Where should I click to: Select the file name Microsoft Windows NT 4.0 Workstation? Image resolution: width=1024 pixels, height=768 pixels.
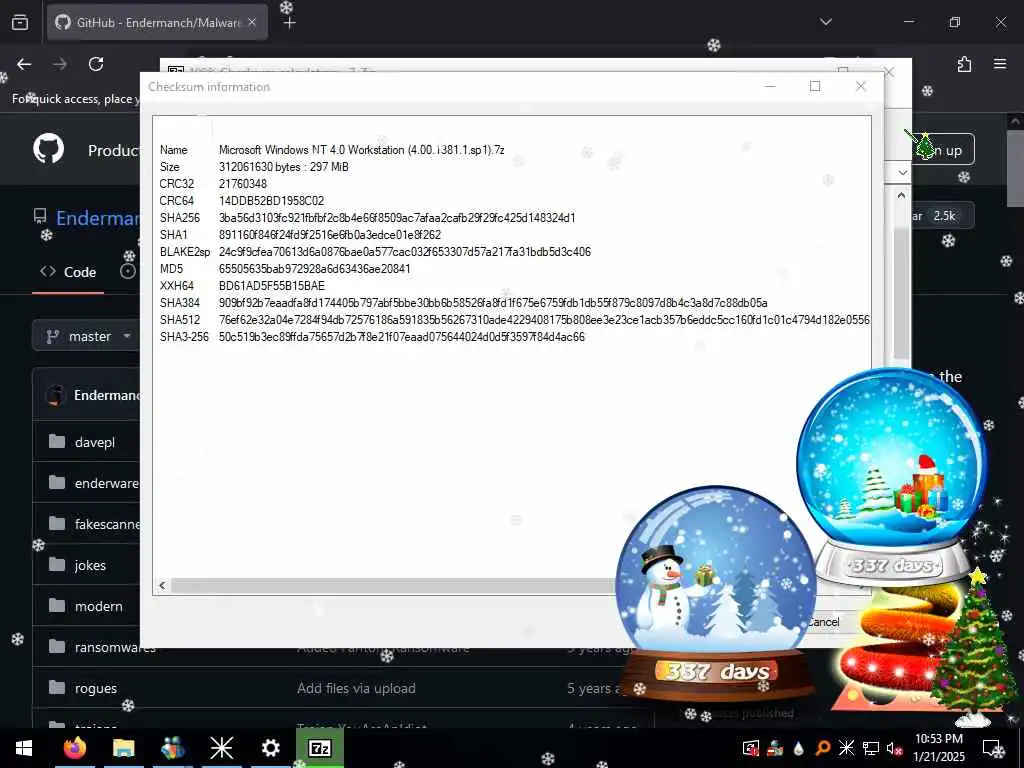pyautogui.click(x=362, y=150)
